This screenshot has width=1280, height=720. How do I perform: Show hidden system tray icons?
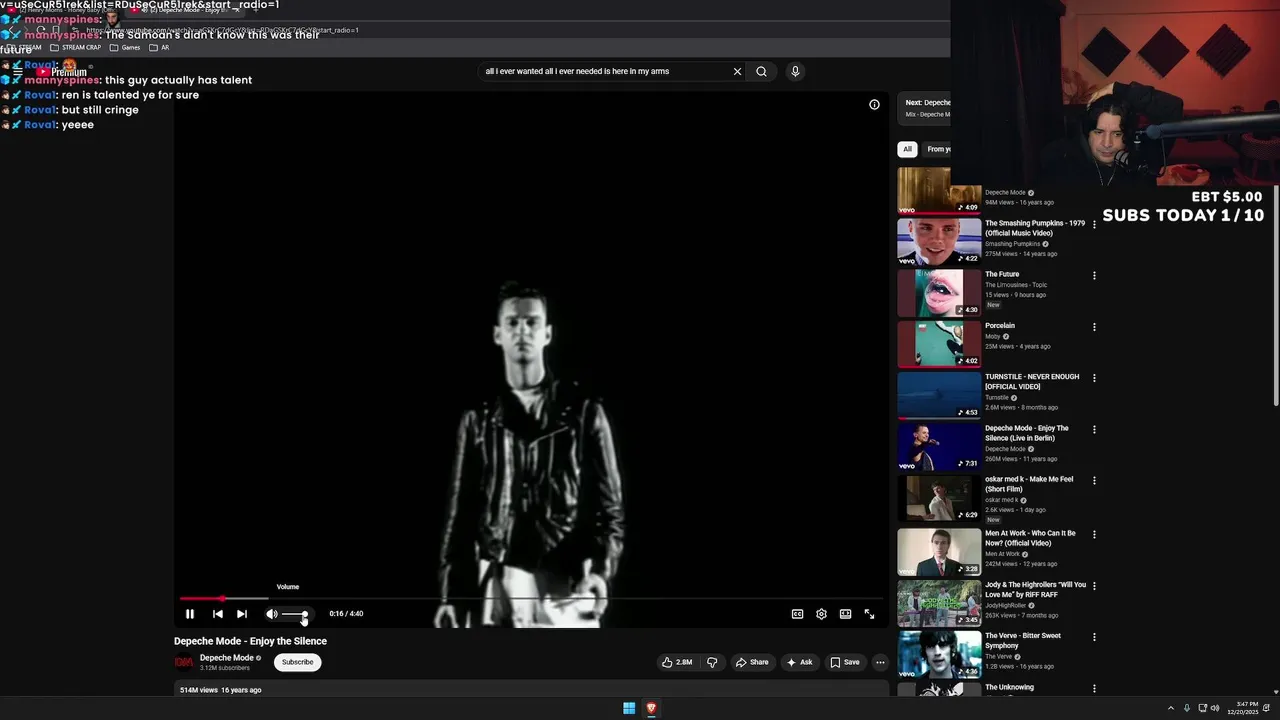1171,708
